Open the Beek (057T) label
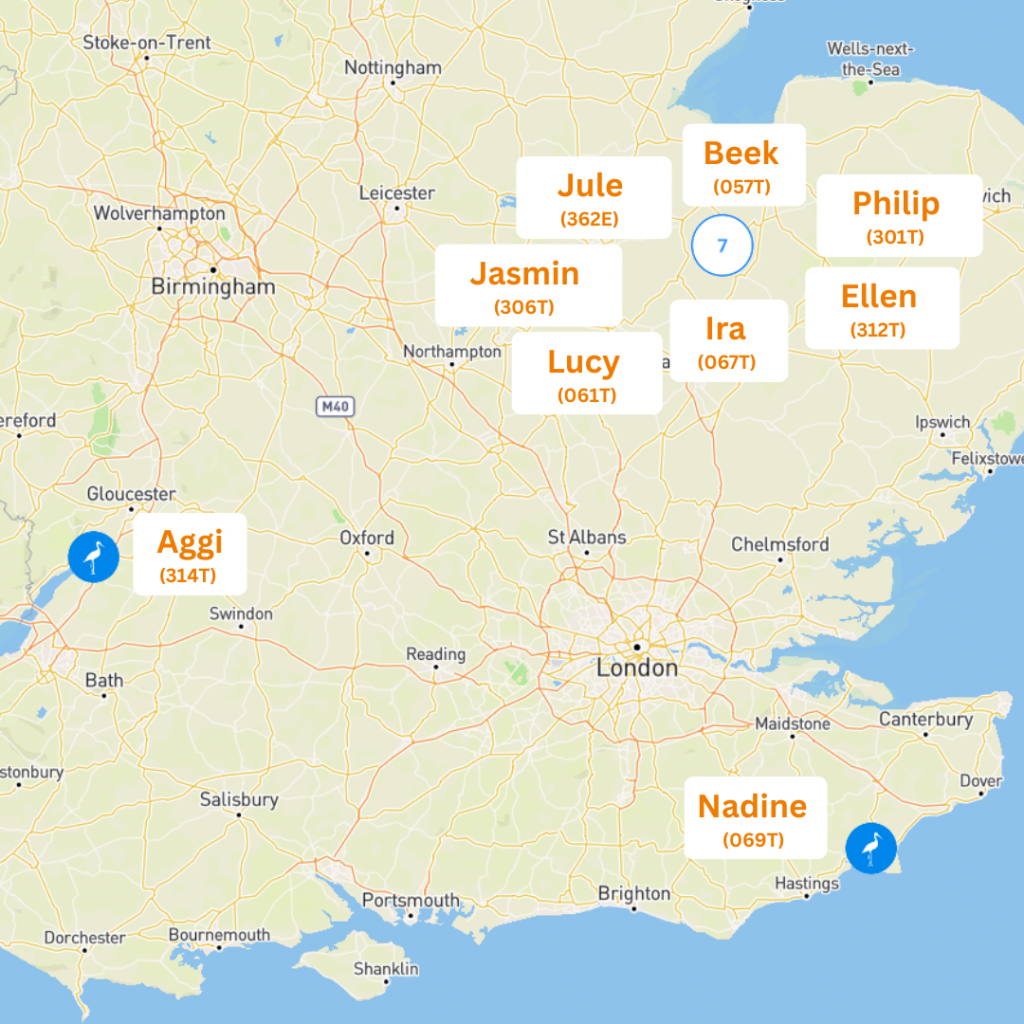Viewport: 1024px width, 1024px height. click(x=743, y=165)
